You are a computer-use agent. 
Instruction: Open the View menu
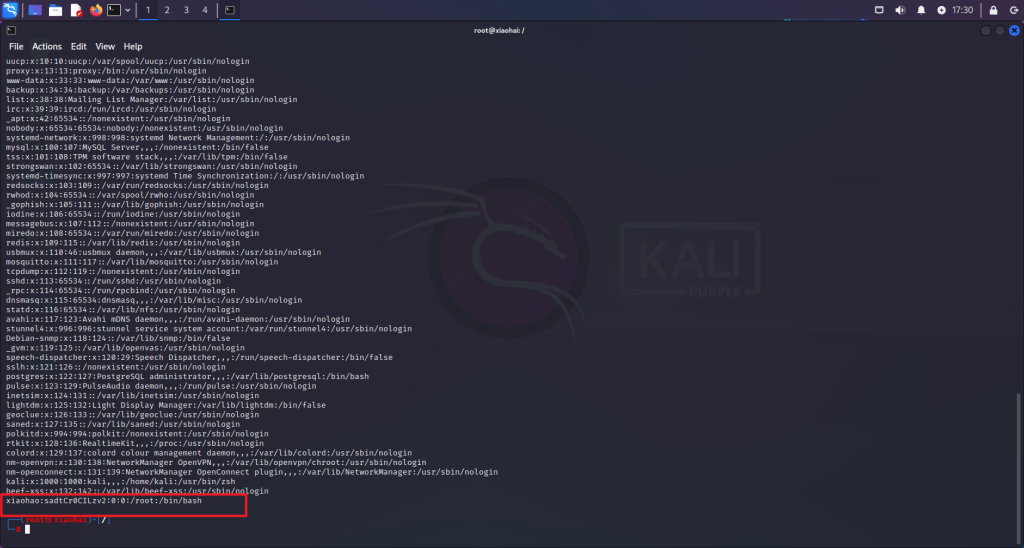pos(105,46)
